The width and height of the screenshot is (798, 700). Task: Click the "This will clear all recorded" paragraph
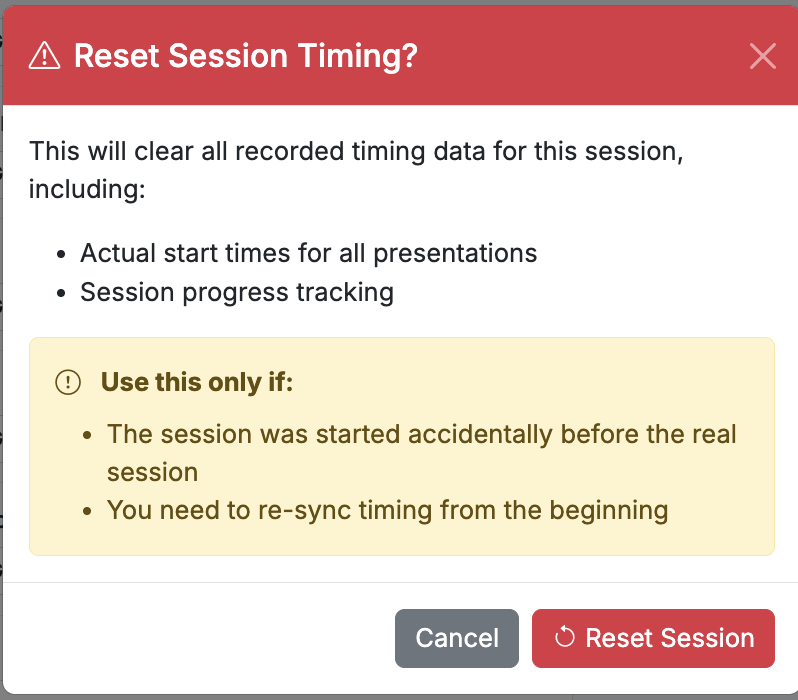[356, 170]
